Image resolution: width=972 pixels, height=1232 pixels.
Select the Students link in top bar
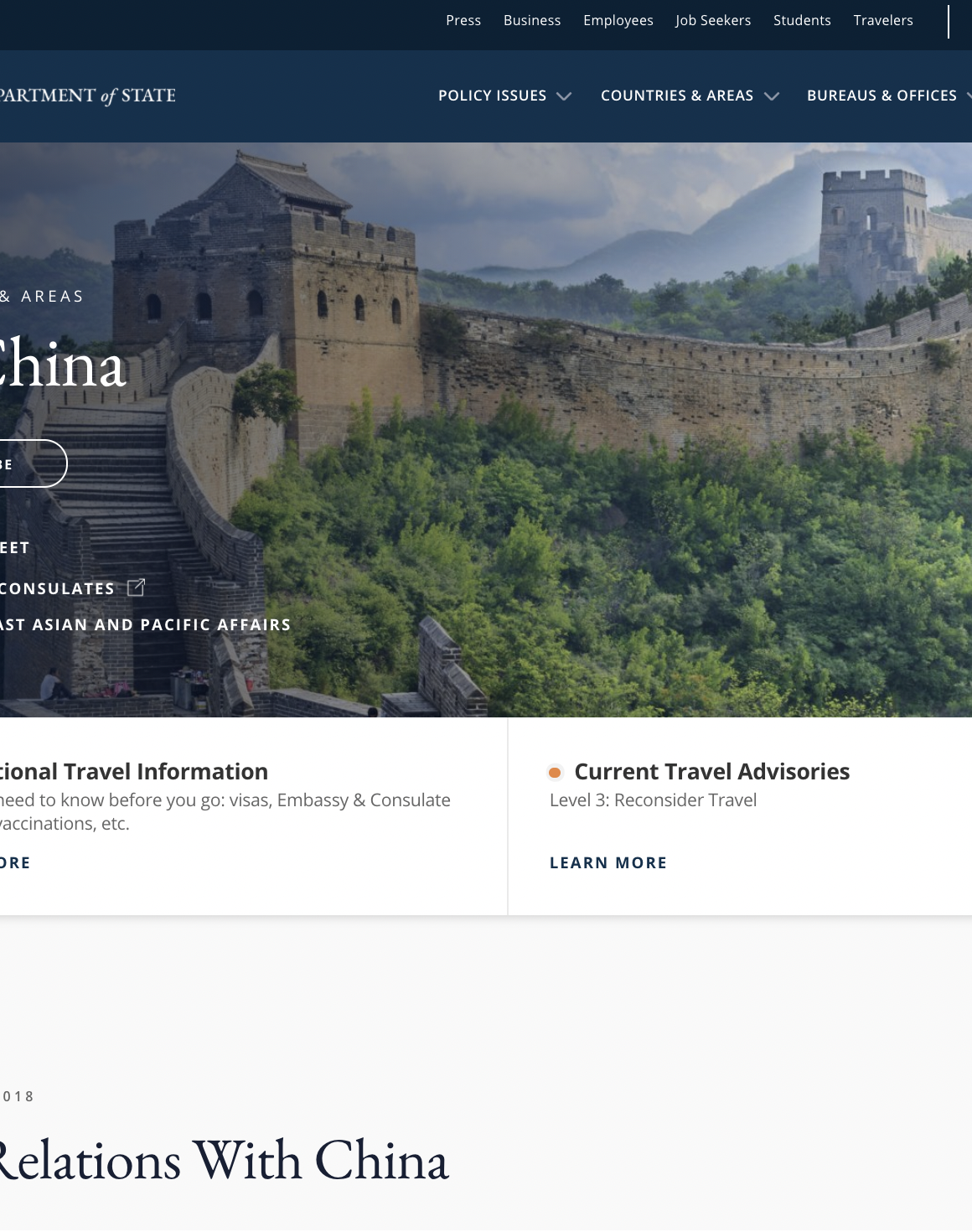tap(802, 20)
